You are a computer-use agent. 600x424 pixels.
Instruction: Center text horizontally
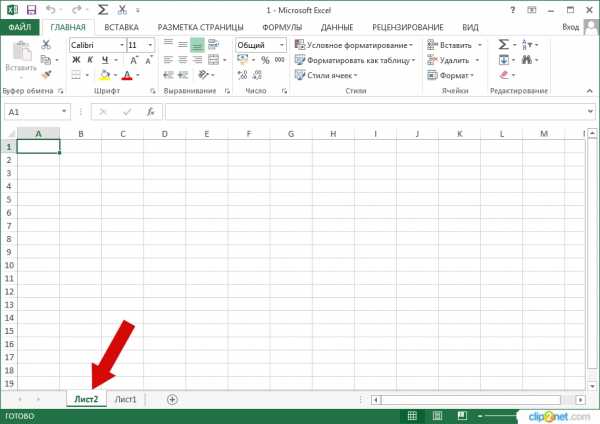pos(183,60)
